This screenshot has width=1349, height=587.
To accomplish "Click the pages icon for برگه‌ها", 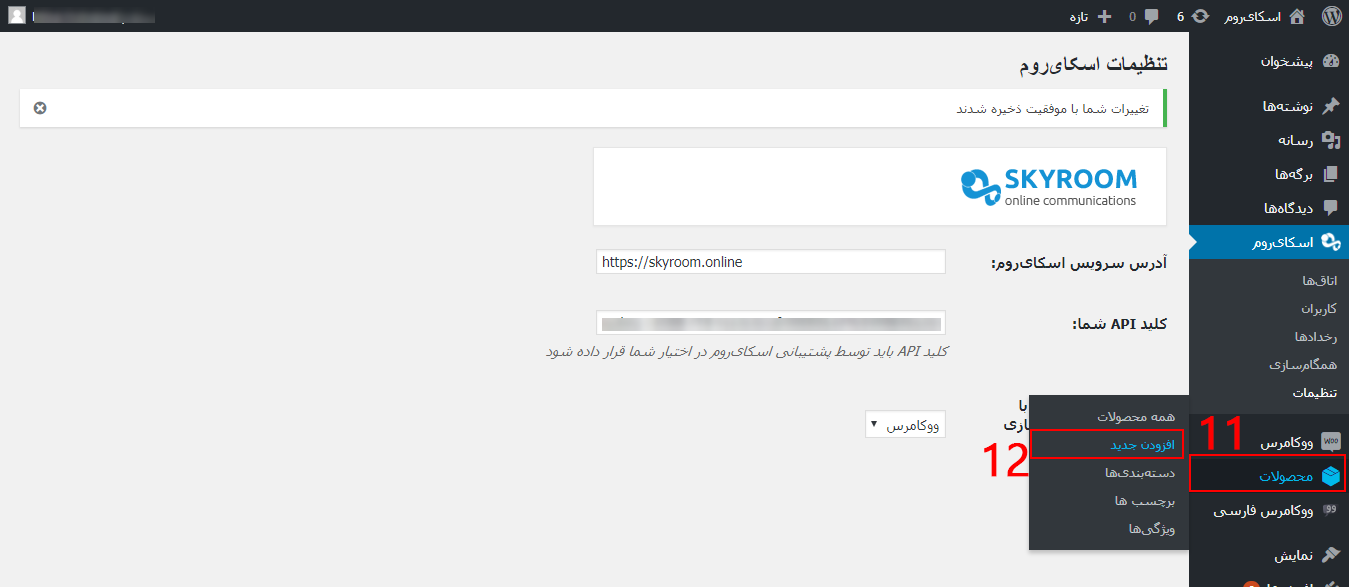I will point(1330,174).
